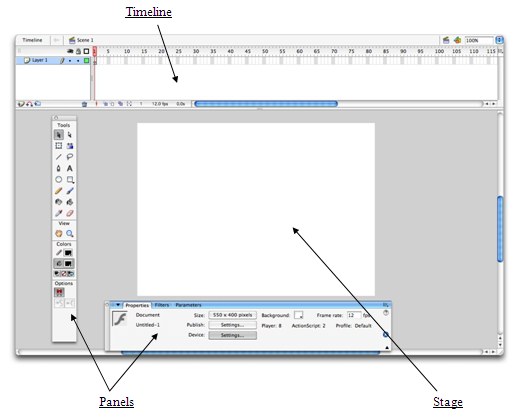Select the Paint Bucket tool
This screenshot has height=418, width=519.
coord(70,202)
